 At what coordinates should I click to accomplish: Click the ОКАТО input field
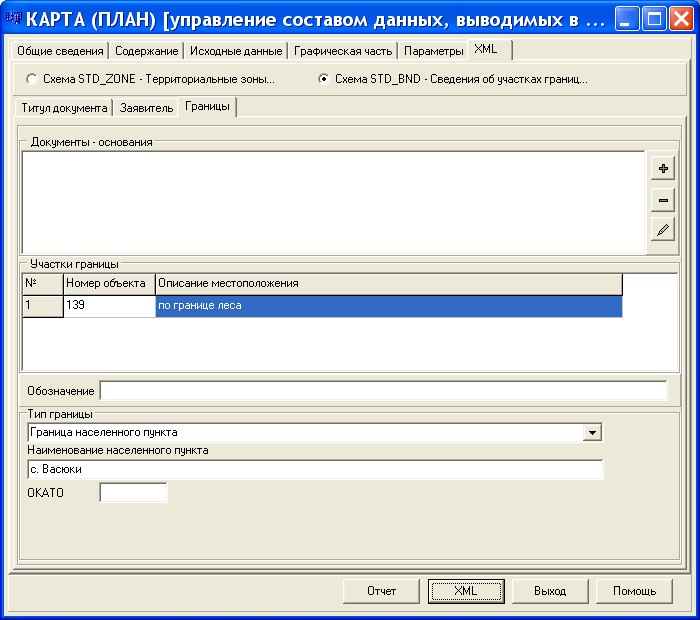pyautogui.click(x=133, y=492)
